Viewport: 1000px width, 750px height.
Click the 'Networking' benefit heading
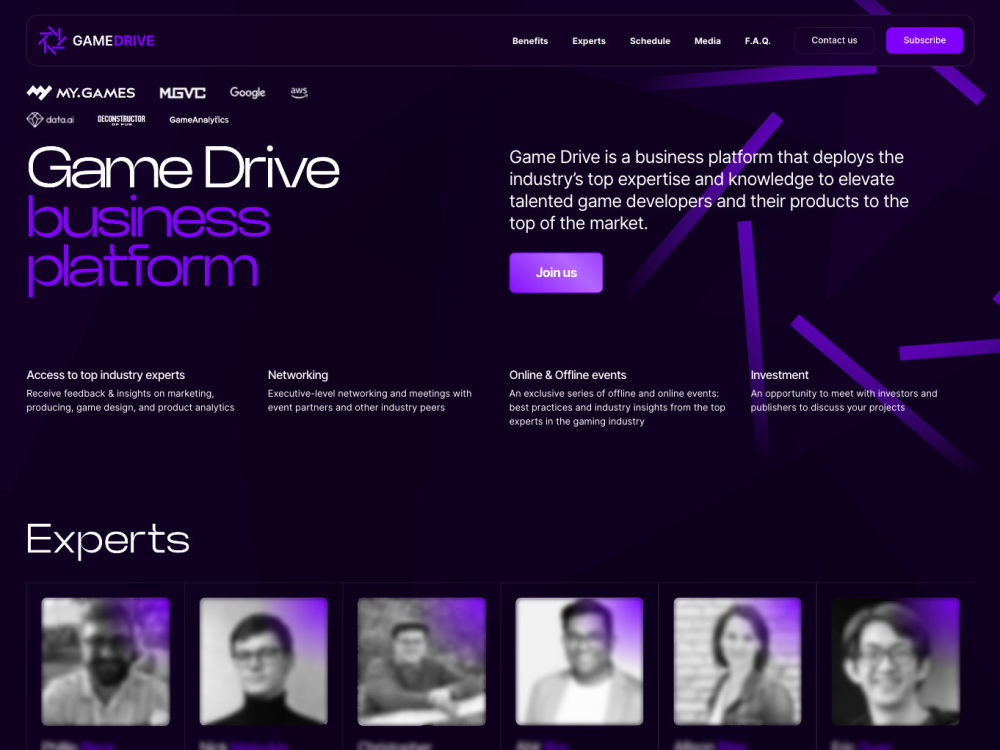click(x=298, y=375)
